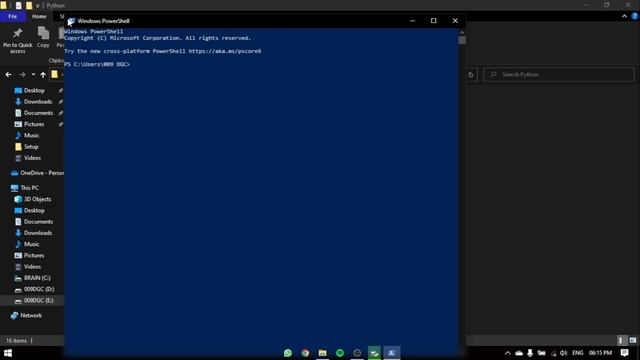Switch Explorer to details view icon
The width and height of the screenshot is (640, 360).
coord(620,340)
